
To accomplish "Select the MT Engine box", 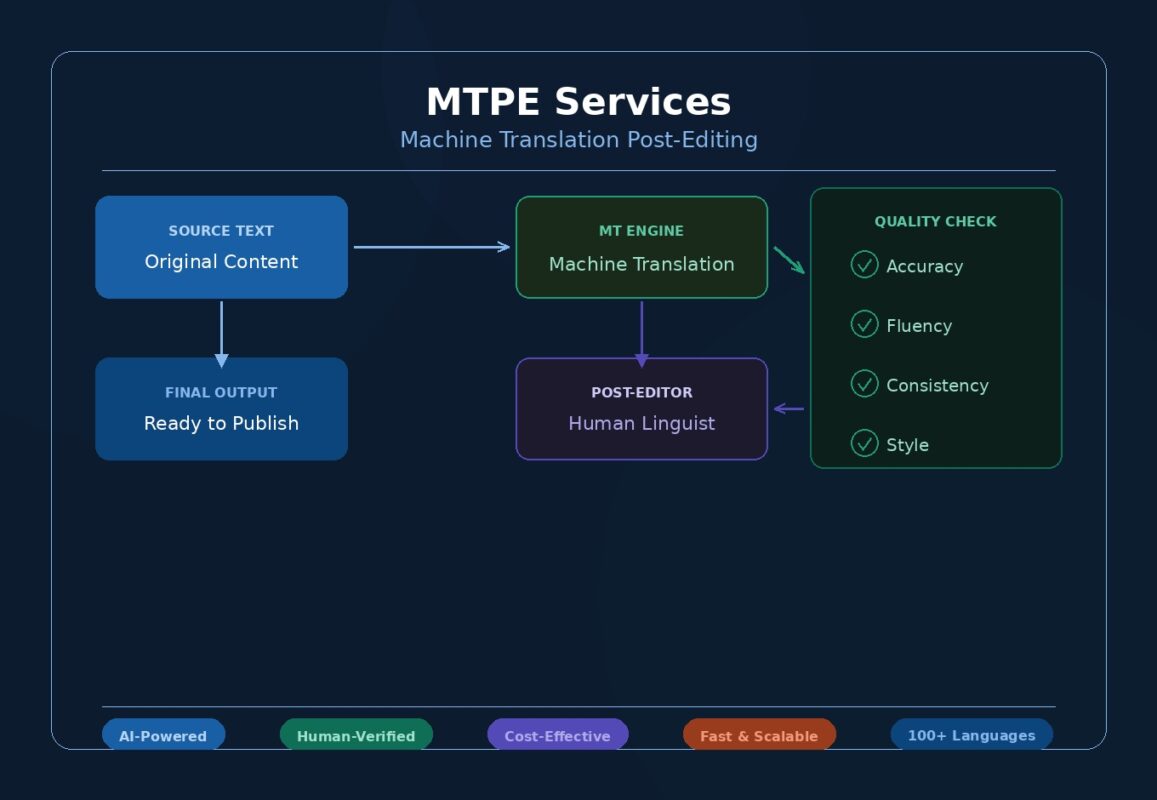I will pos(641,247).
